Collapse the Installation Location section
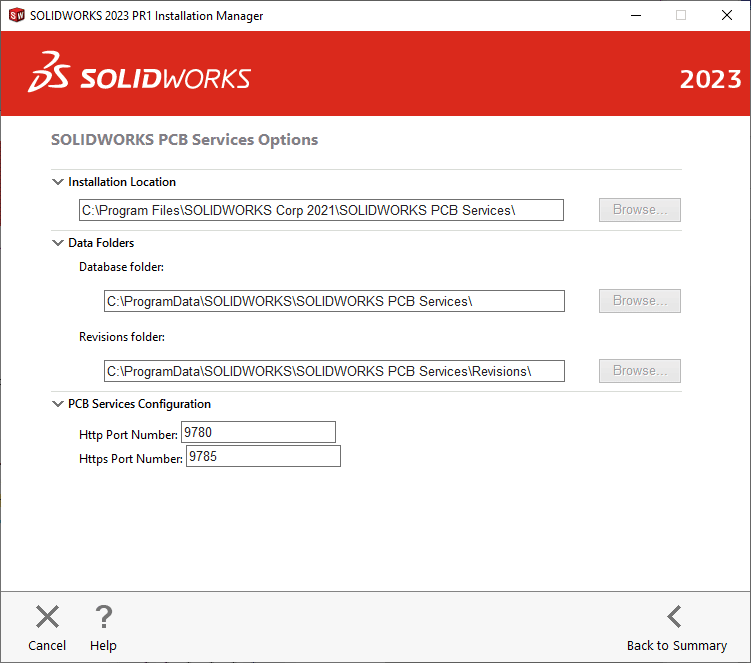 tap(57, 182)
